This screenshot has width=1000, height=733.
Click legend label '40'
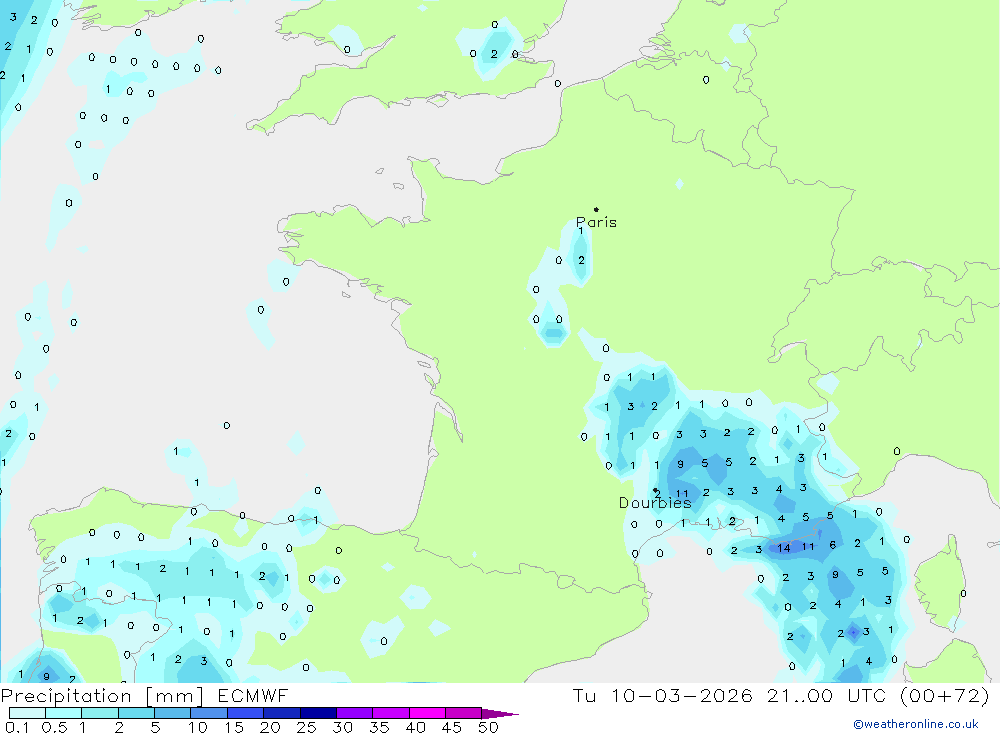[x=415, y=727]
